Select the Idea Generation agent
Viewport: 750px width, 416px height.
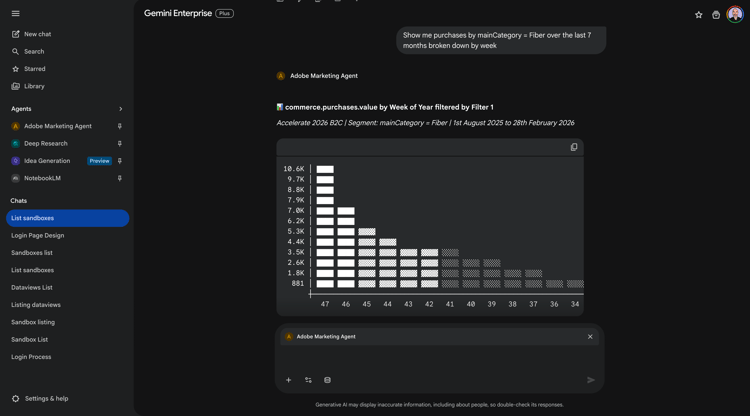(47, 161)
